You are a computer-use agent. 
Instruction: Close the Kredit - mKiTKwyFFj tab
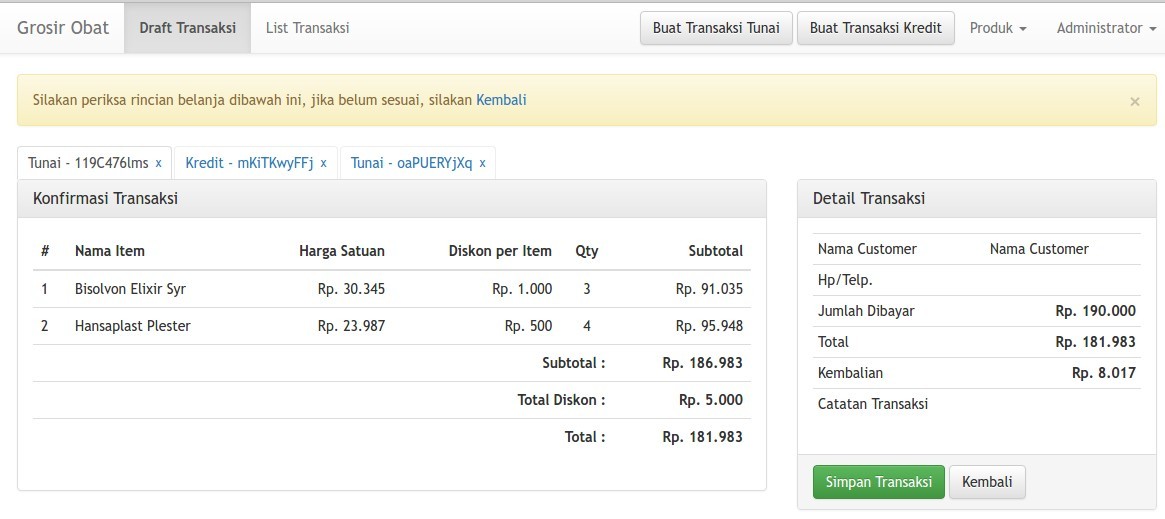pyautogui.click(x=324, y=163)
